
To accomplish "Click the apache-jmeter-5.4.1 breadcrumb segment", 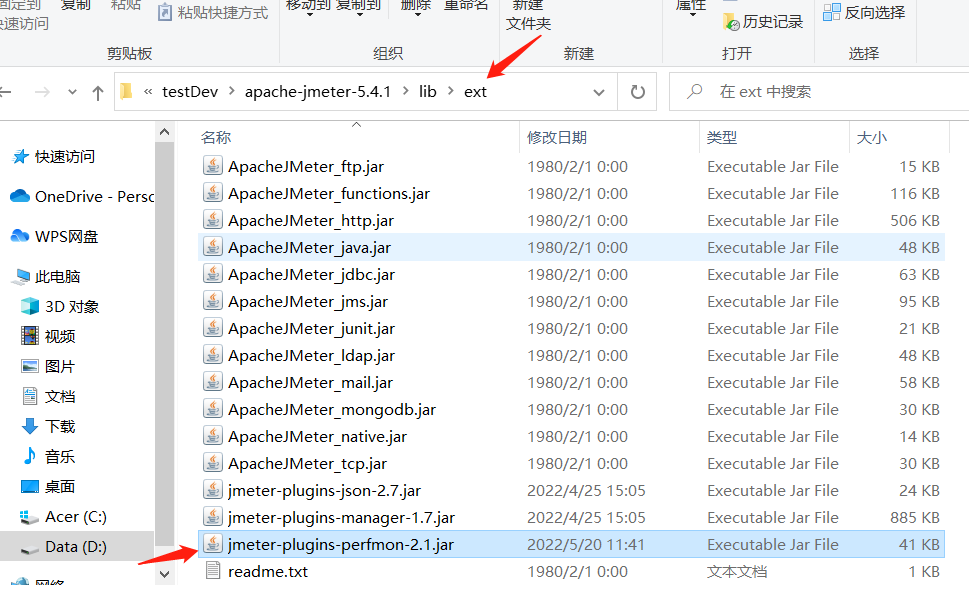I will tap(318, 91).
